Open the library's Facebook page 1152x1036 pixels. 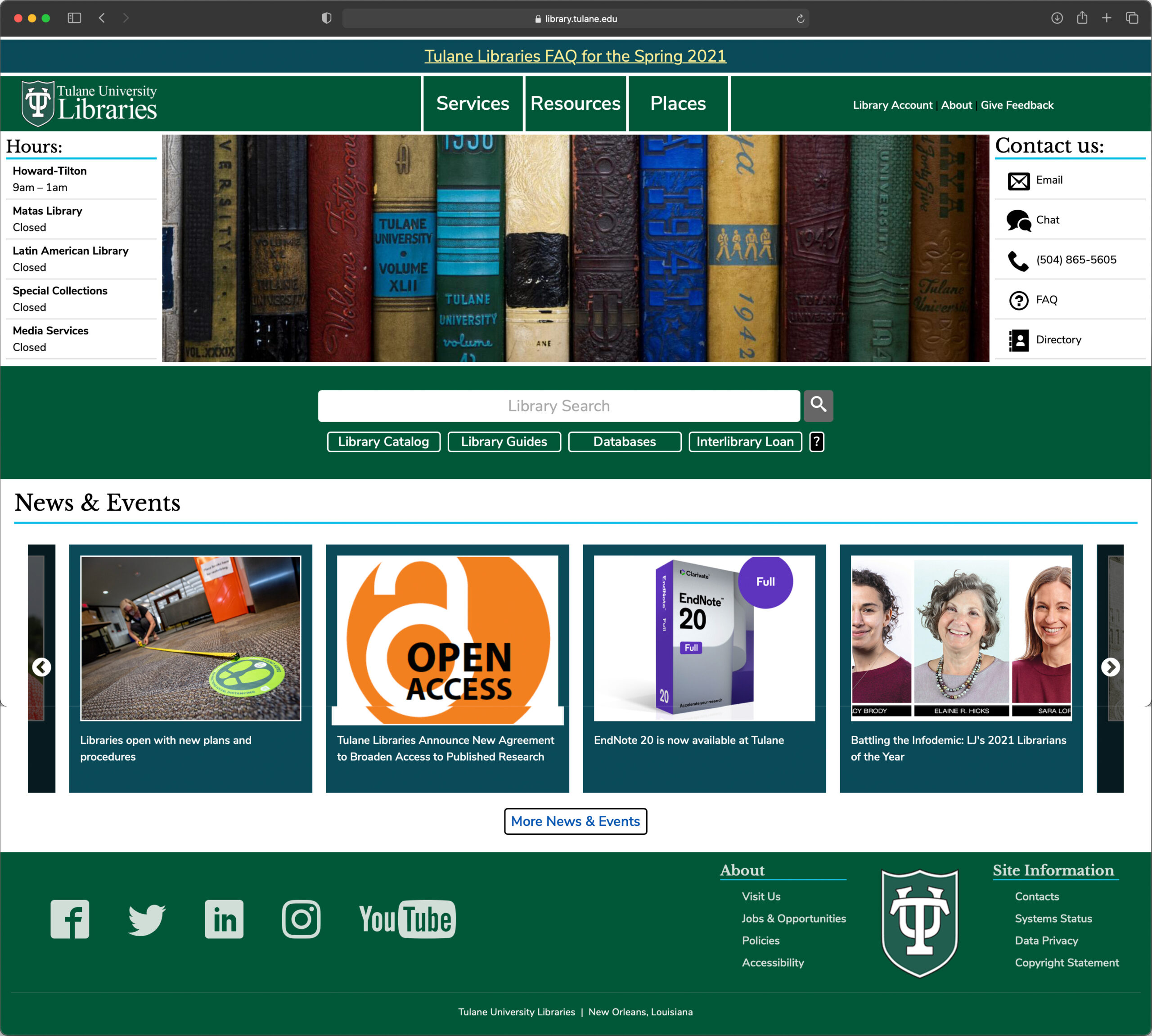point(69,919)
